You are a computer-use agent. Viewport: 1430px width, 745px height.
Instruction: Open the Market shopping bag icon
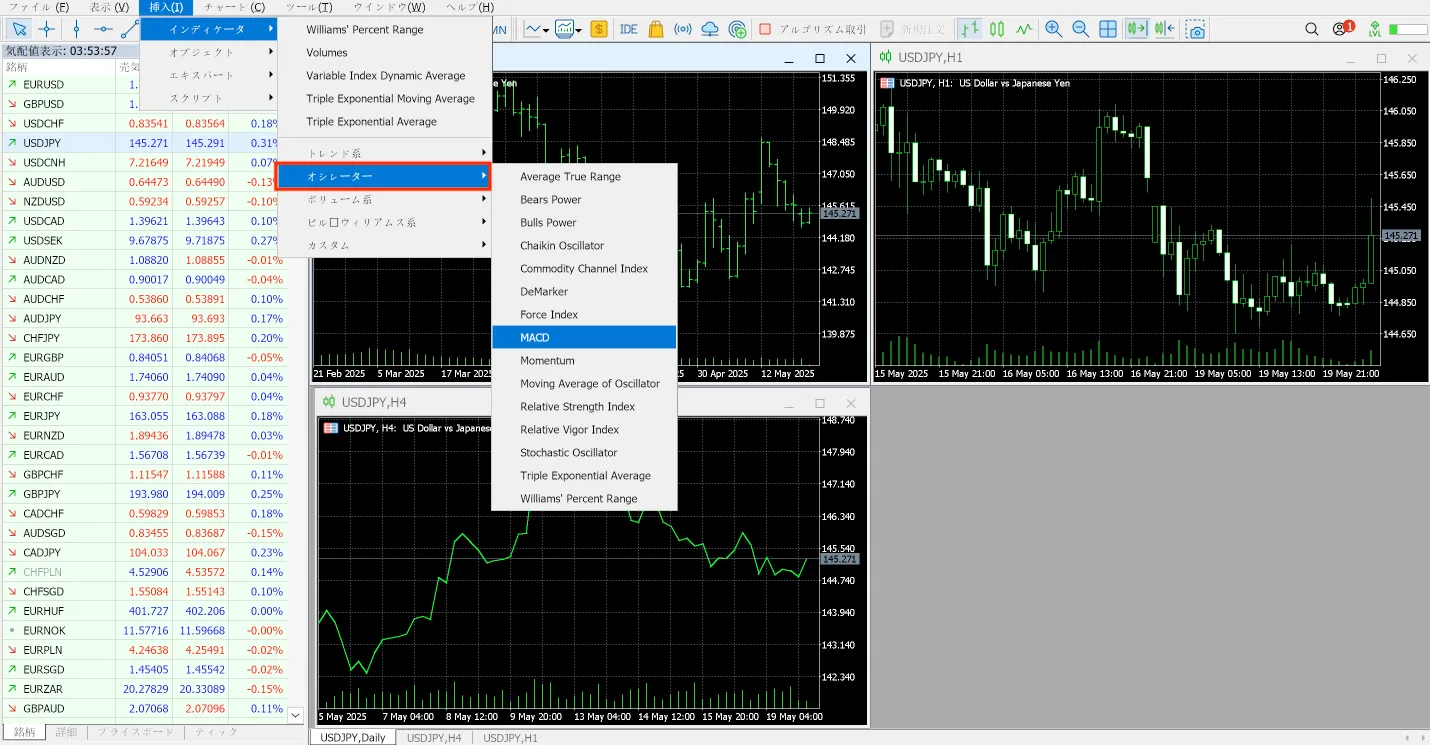pyautogui.click(x=655, y=29)
